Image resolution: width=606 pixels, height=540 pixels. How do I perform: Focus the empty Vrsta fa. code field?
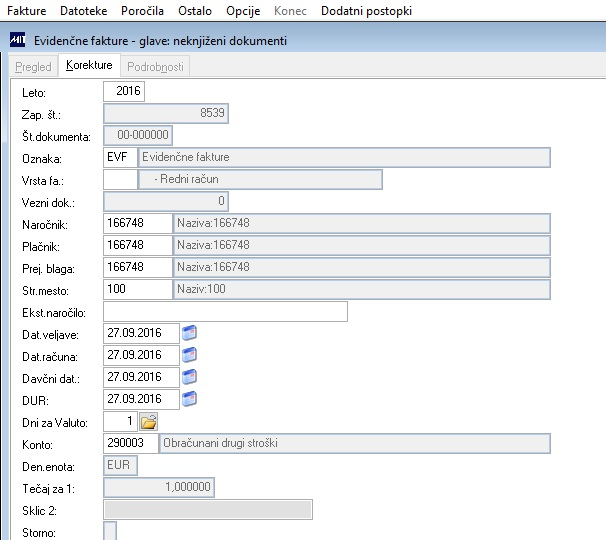coord(120,179)
